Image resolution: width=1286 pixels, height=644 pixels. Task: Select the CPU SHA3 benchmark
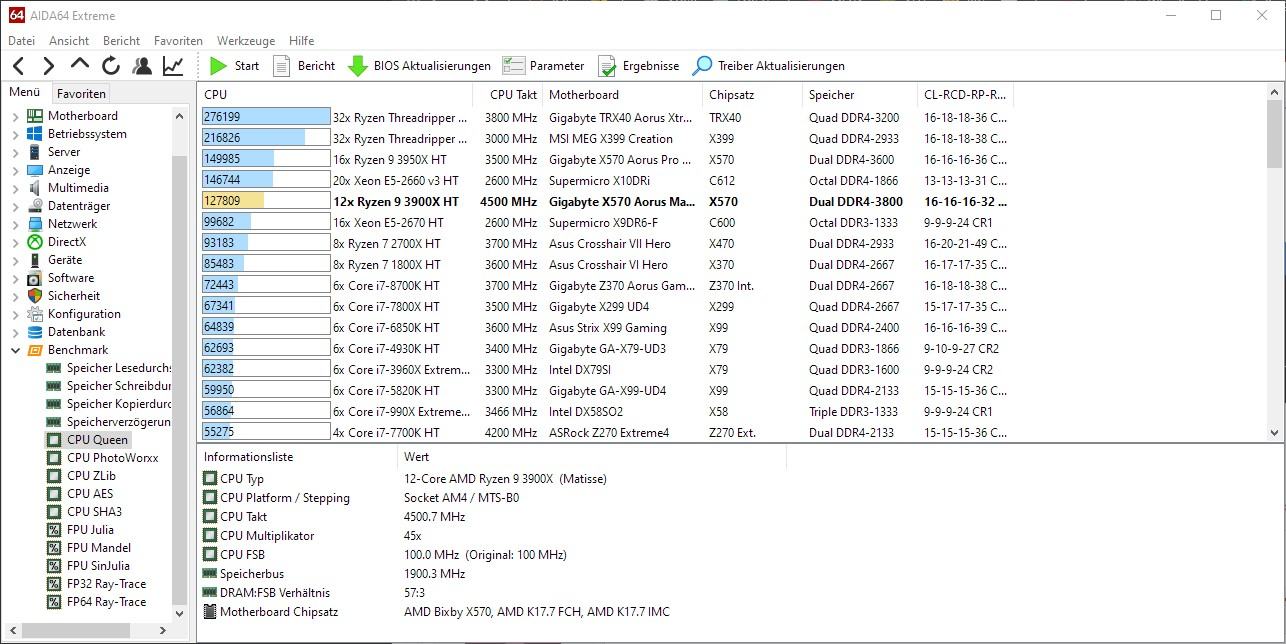[84, 512]
